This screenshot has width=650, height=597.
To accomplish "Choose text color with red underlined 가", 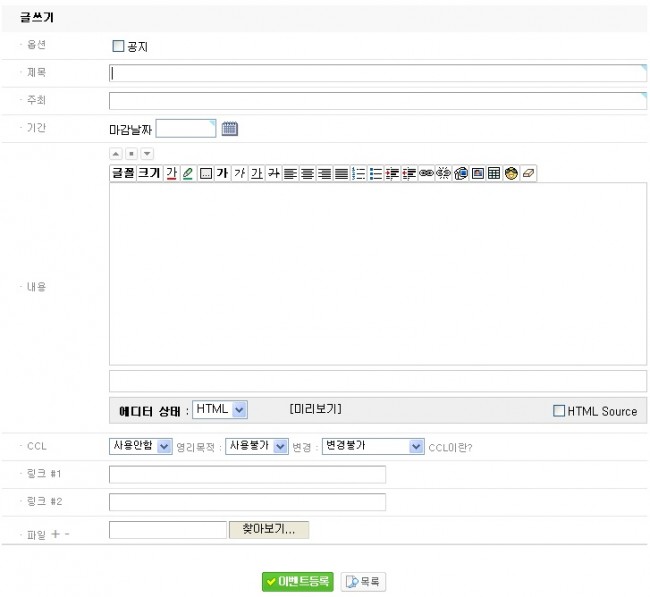I will [x=171, y=173].
